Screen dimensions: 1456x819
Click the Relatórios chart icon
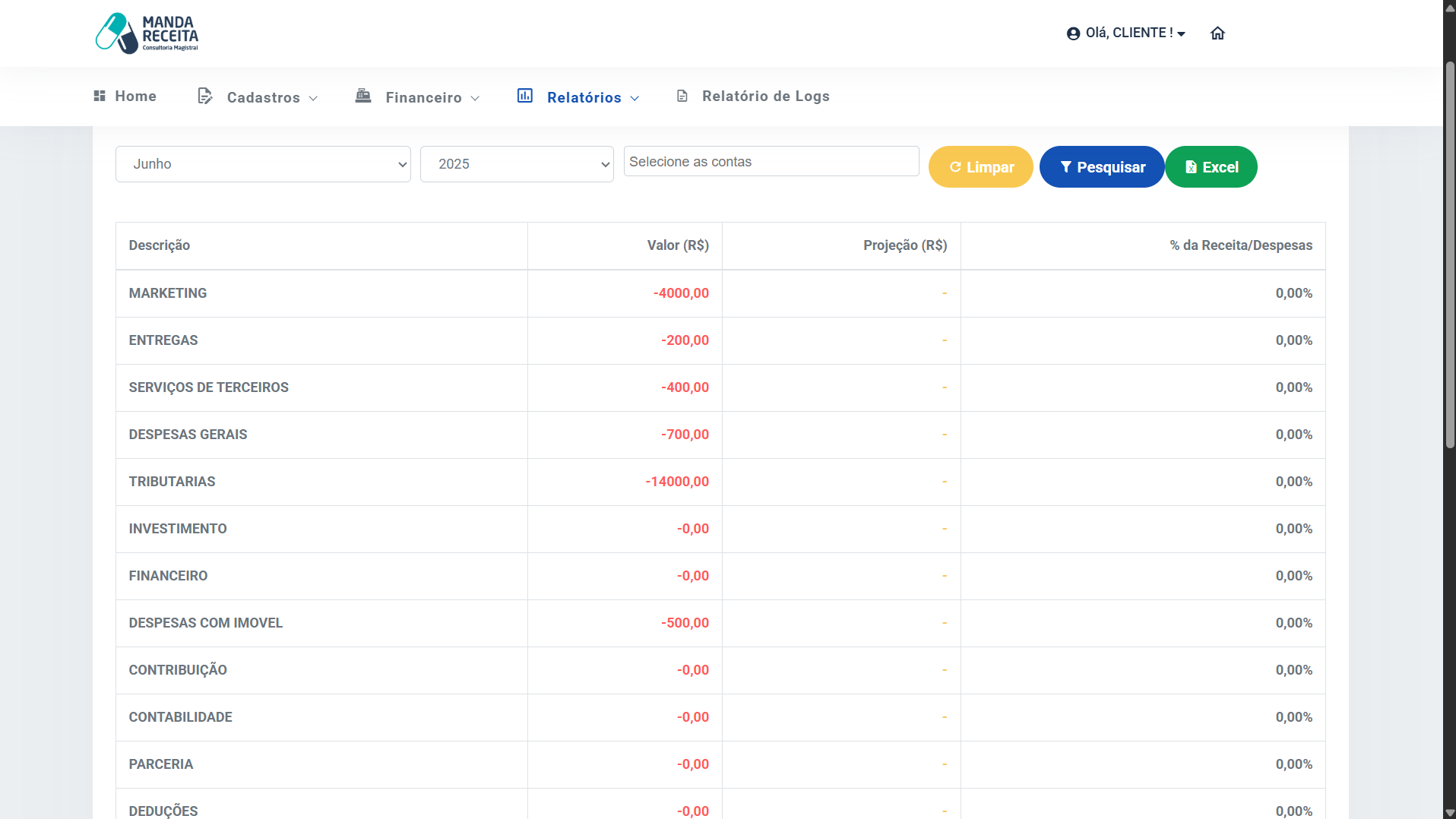pos(525,96)
